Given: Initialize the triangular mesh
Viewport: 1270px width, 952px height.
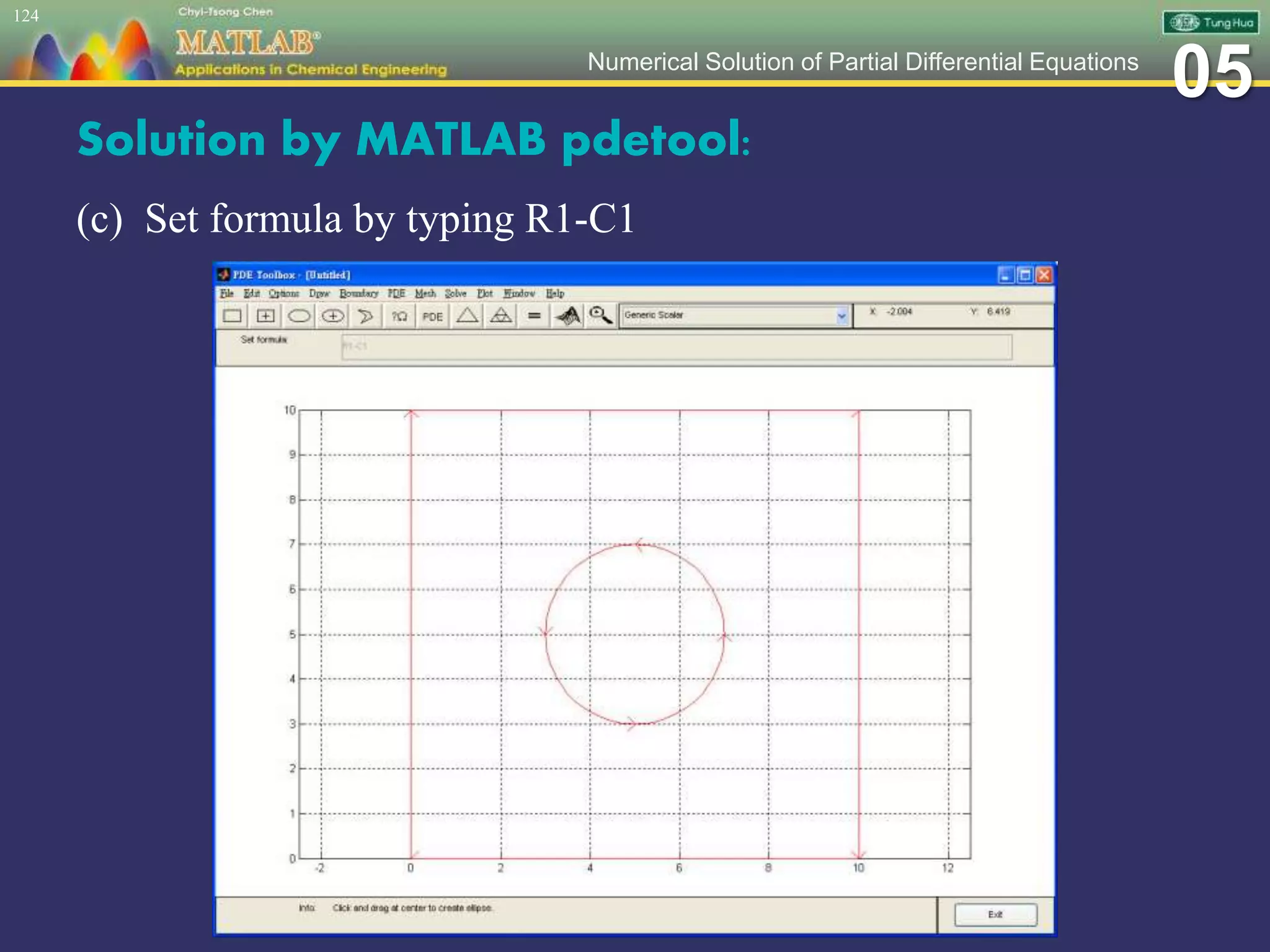Looking at the screenshot, I should [467, 316].
